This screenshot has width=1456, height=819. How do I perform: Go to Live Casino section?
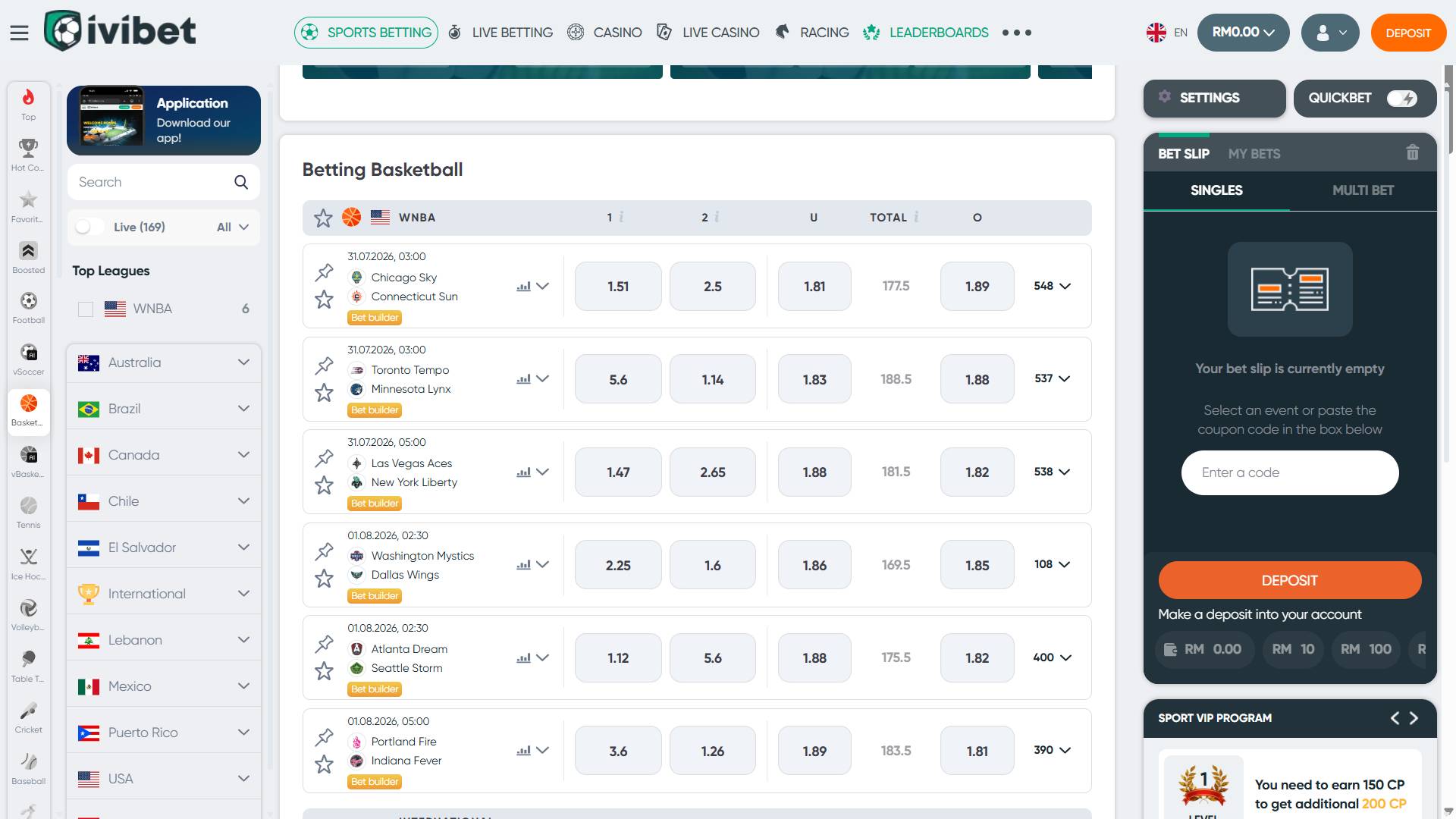[x=708, y=33]
